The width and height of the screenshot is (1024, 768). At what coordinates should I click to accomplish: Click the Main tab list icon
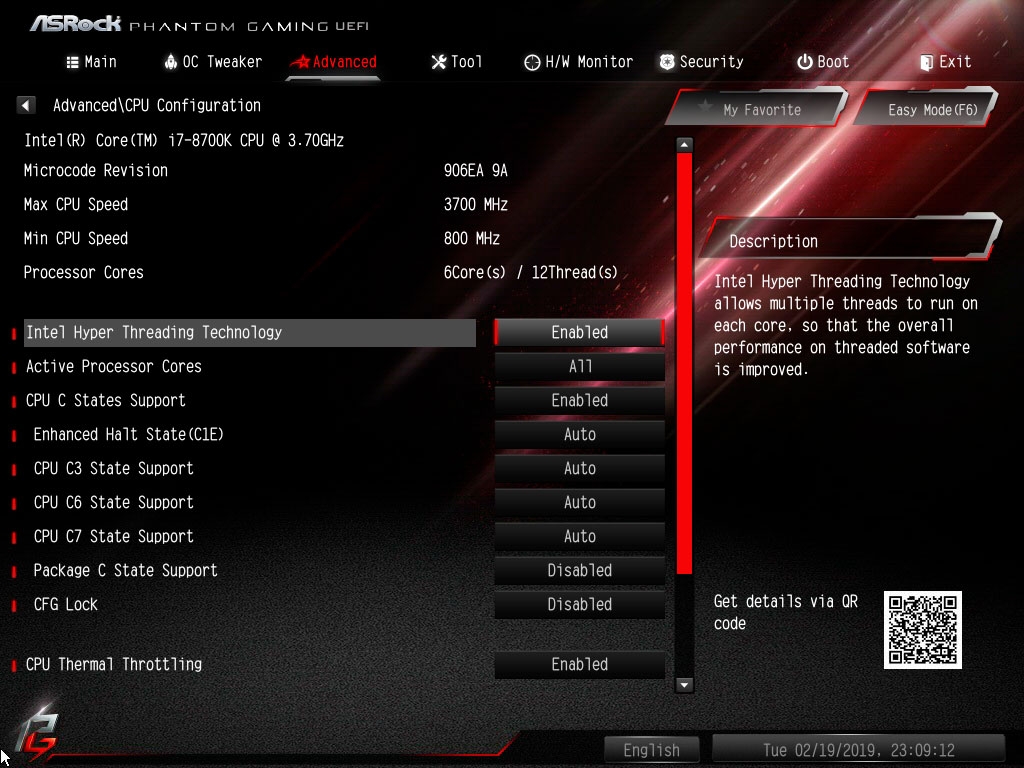(72, 62)
